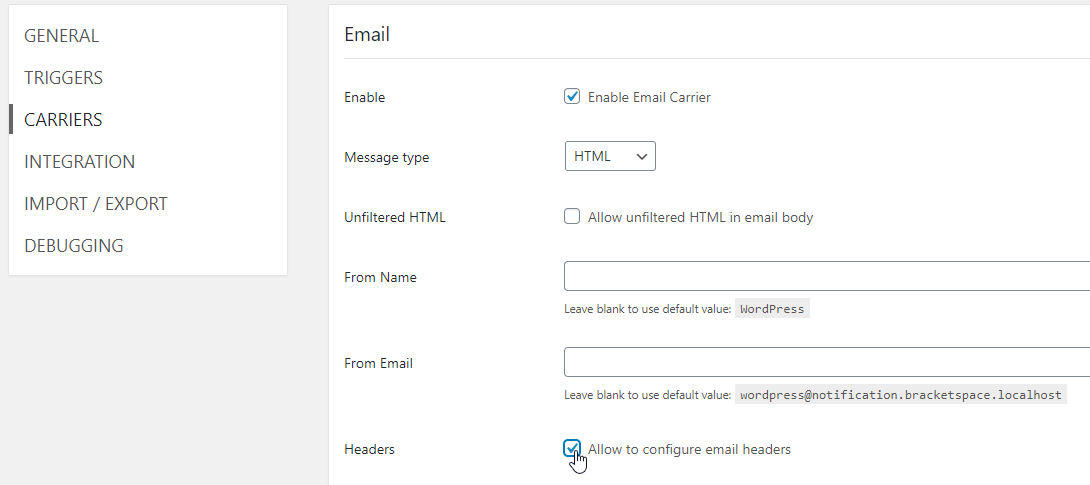Go to the TRIGGERS section
The image size is (1090, 485).
coord(63,78)
